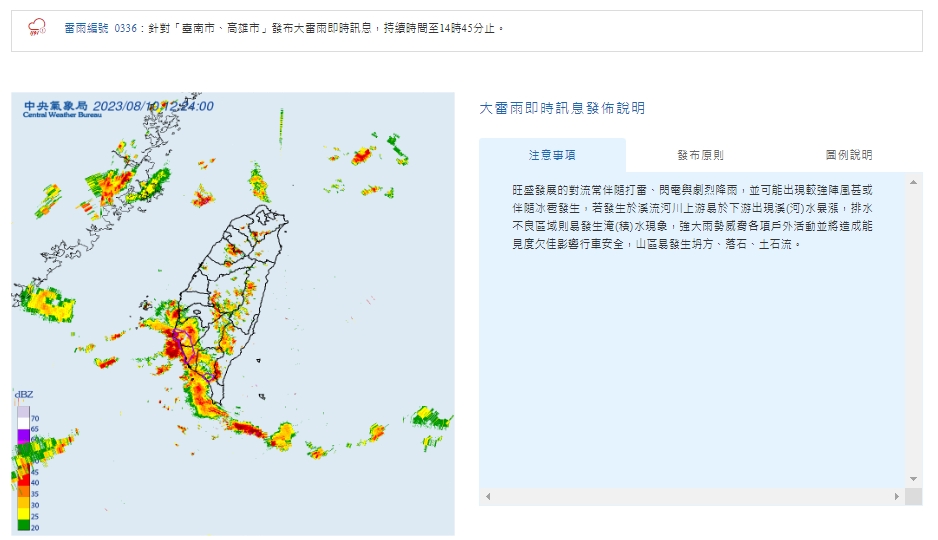Click the horizontal scroll left arrow
938x540 pixels.
488,496
